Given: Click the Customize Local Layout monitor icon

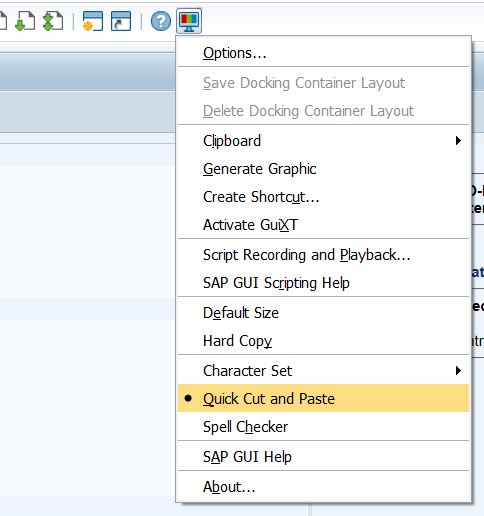Looking at the screenshot, I should click(189, 21).
